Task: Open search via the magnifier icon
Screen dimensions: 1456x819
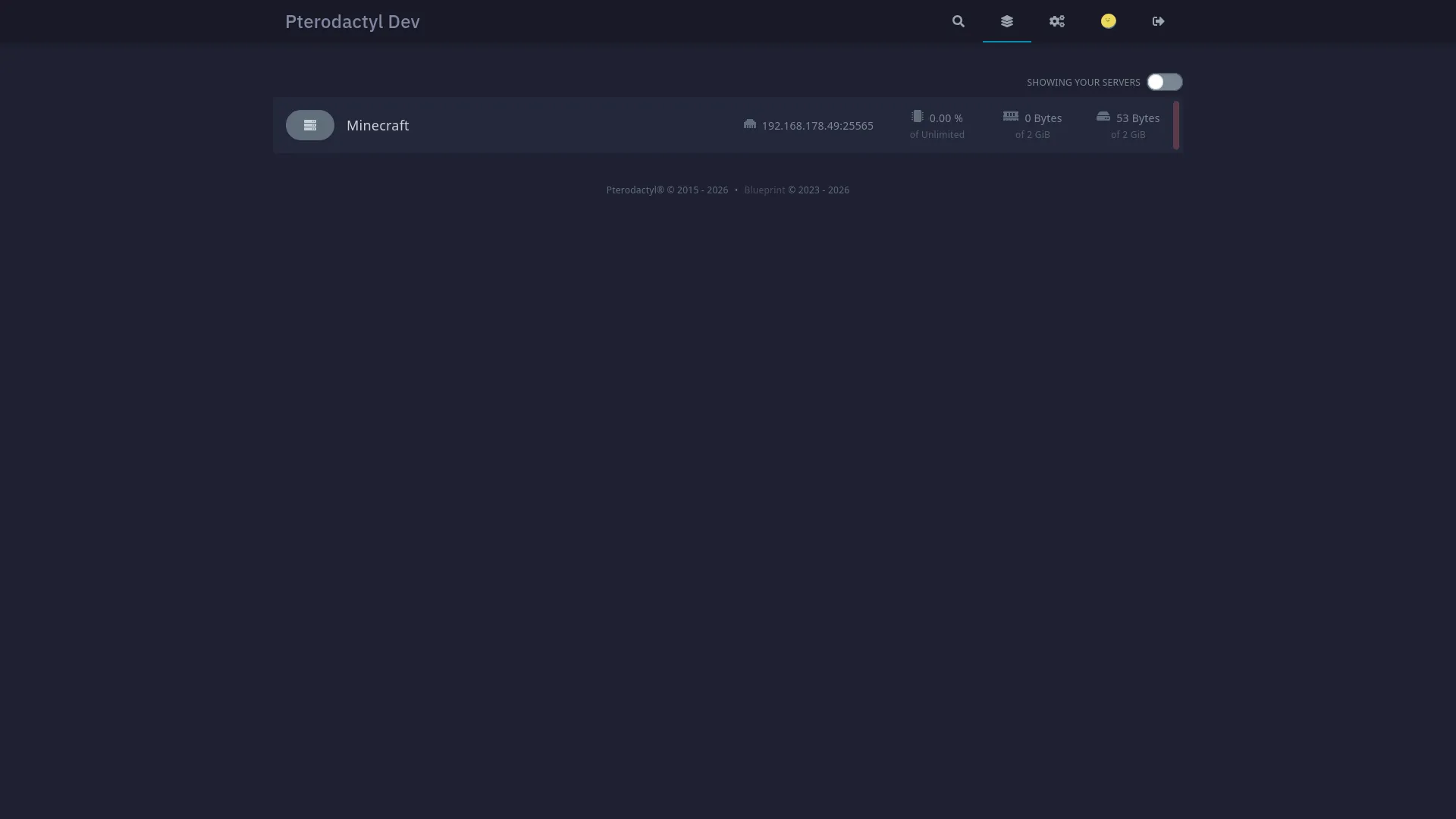Action: click(x=959, y=21)
